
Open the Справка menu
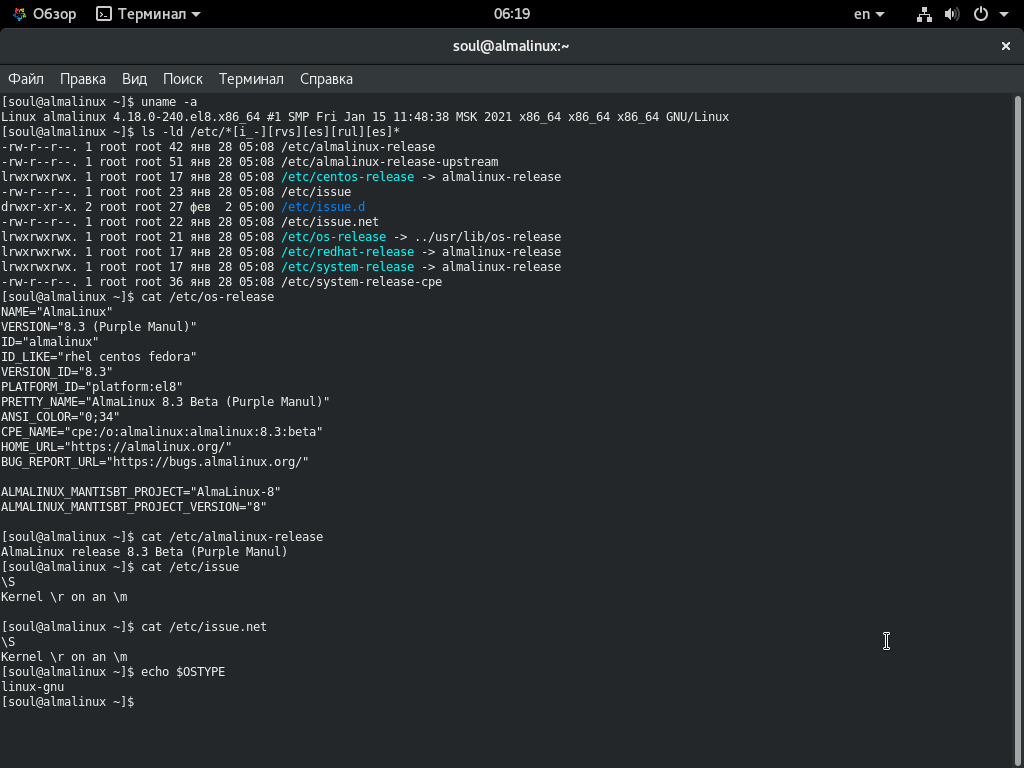click(x=327, y=79)
